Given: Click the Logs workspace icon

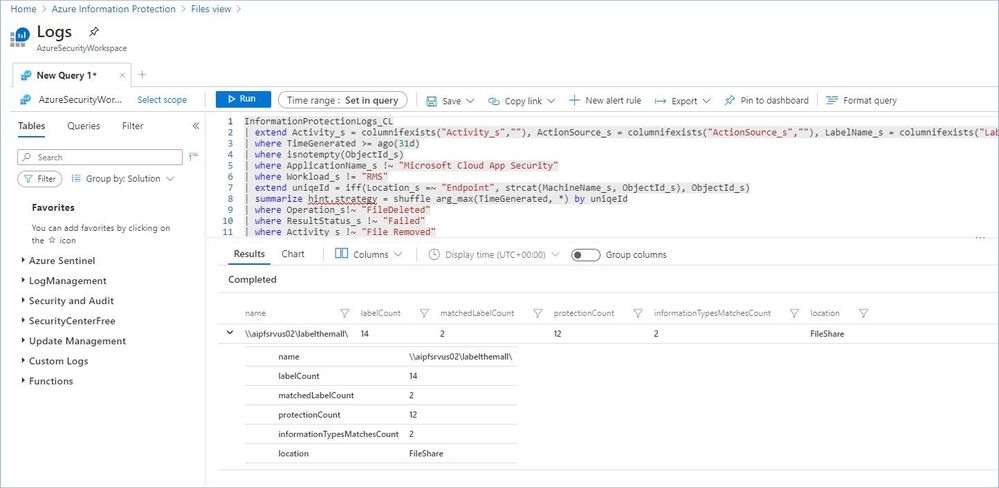Looking at the screenshot, I should [x=20, y=36].
